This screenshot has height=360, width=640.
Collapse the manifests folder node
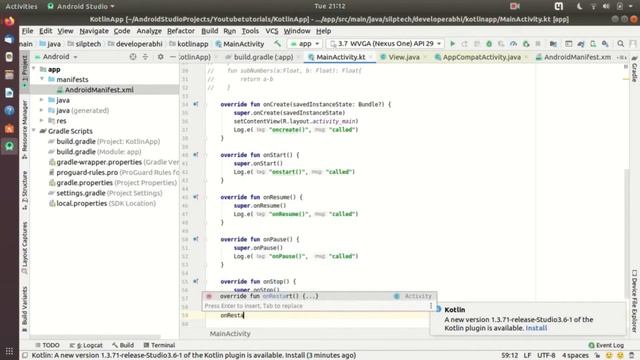pos(42,79)
